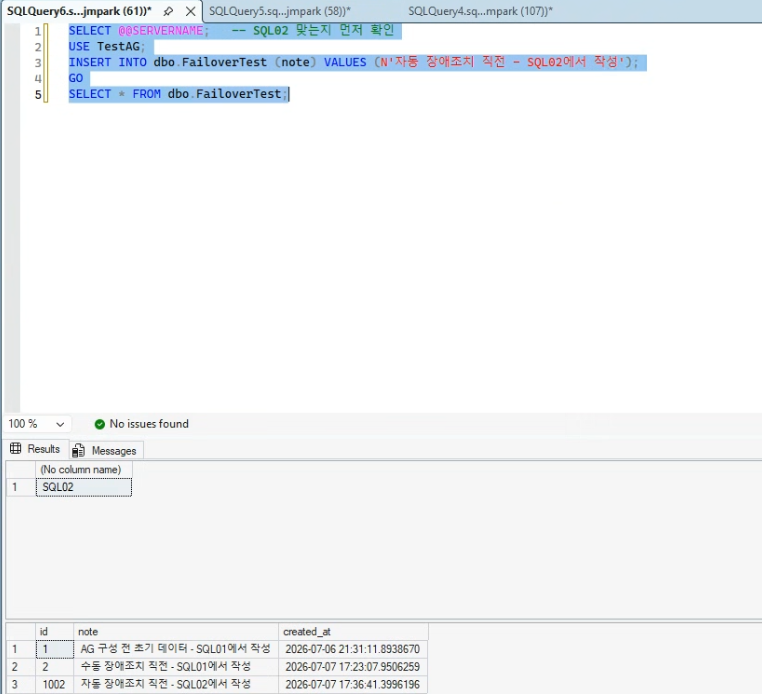762x694 pixels.
Task: Switch to the SQLQuery5 tab
Action: 279,11
